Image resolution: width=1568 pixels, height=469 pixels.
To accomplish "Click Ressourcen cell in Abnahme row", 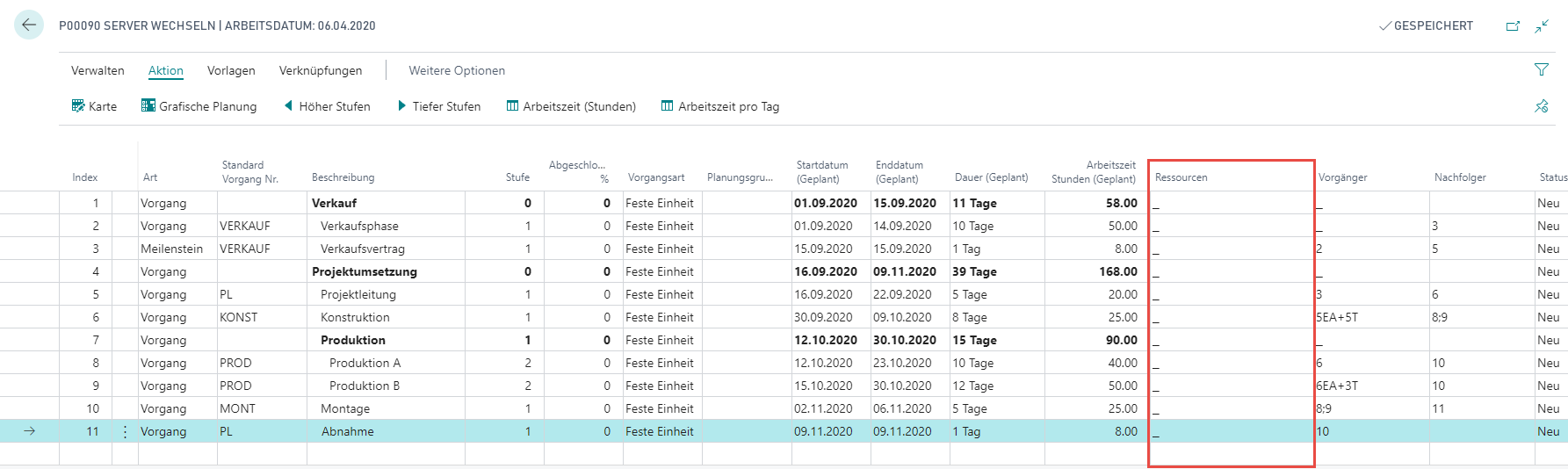I will point(1232,431).
